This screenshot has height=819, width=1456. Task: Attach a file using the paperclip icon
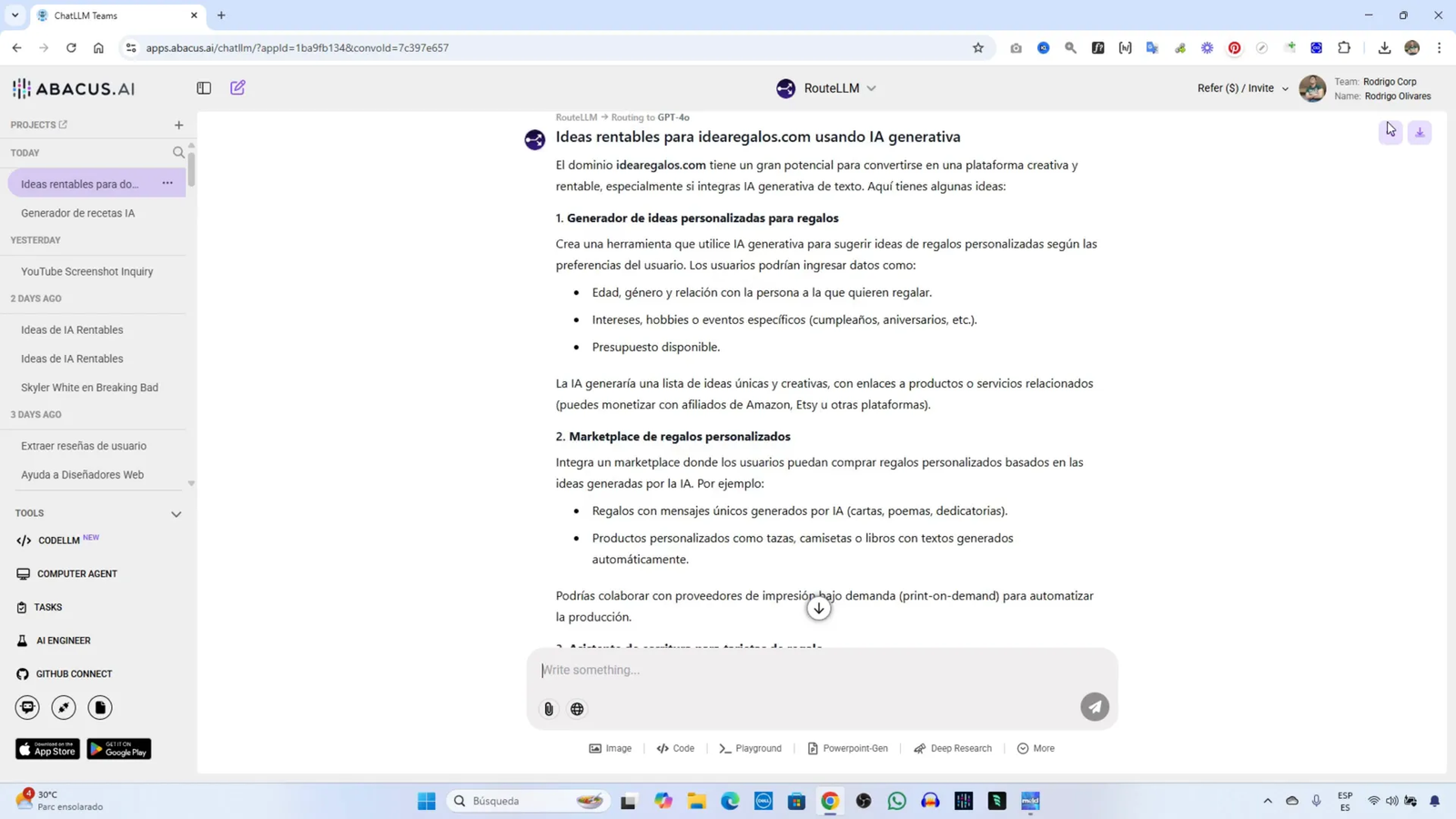click(x=548, y=709)
